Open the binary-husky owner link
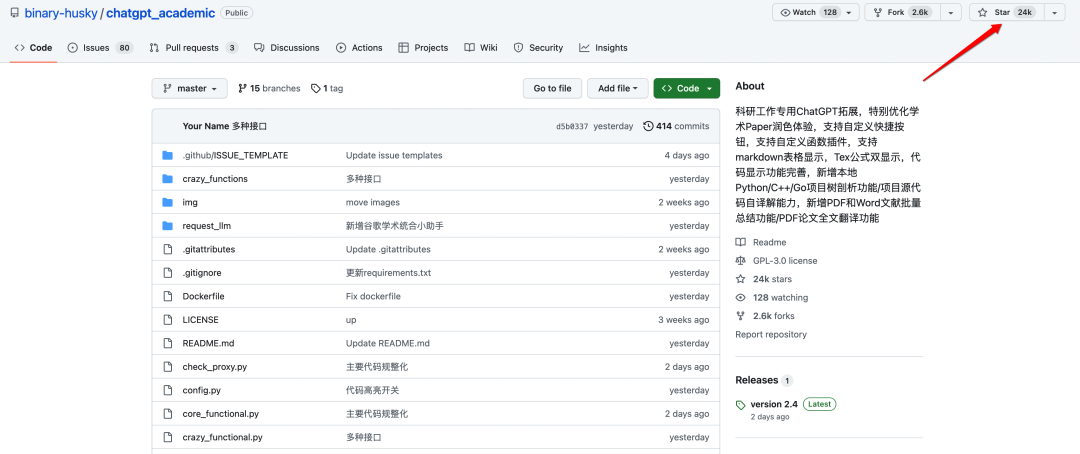 pos(61,12)
